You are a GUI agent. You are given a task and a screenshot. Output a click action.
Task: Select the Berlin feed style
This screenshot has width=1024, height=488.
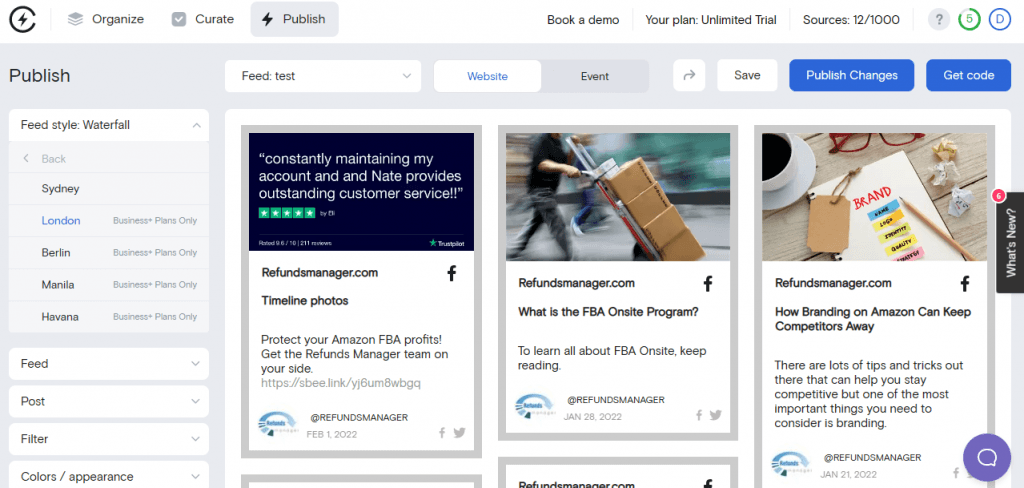coord(109,253)
